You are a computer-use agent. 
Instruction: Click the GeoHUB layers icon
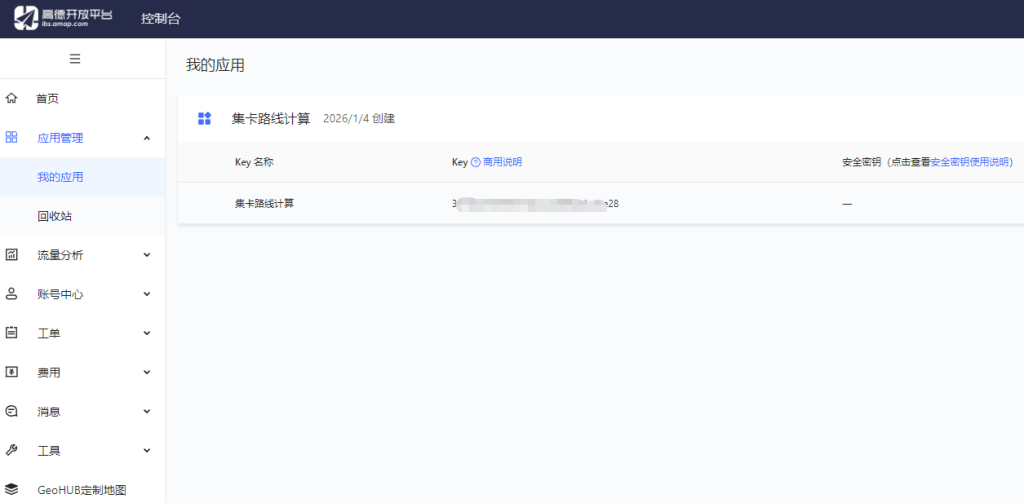coord(12,489)
